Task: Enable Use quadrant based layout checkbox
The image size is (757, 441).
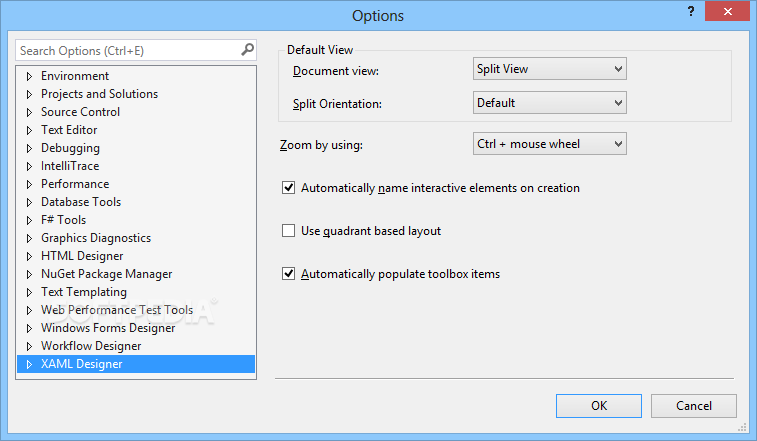Action: [x=288, y=230]
